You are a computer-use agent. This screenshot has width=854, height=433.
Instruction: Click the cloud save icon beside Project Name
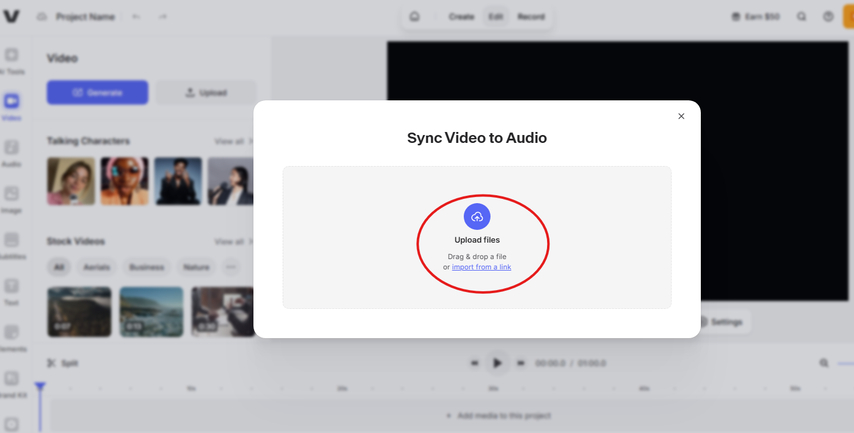click(42, 16)
